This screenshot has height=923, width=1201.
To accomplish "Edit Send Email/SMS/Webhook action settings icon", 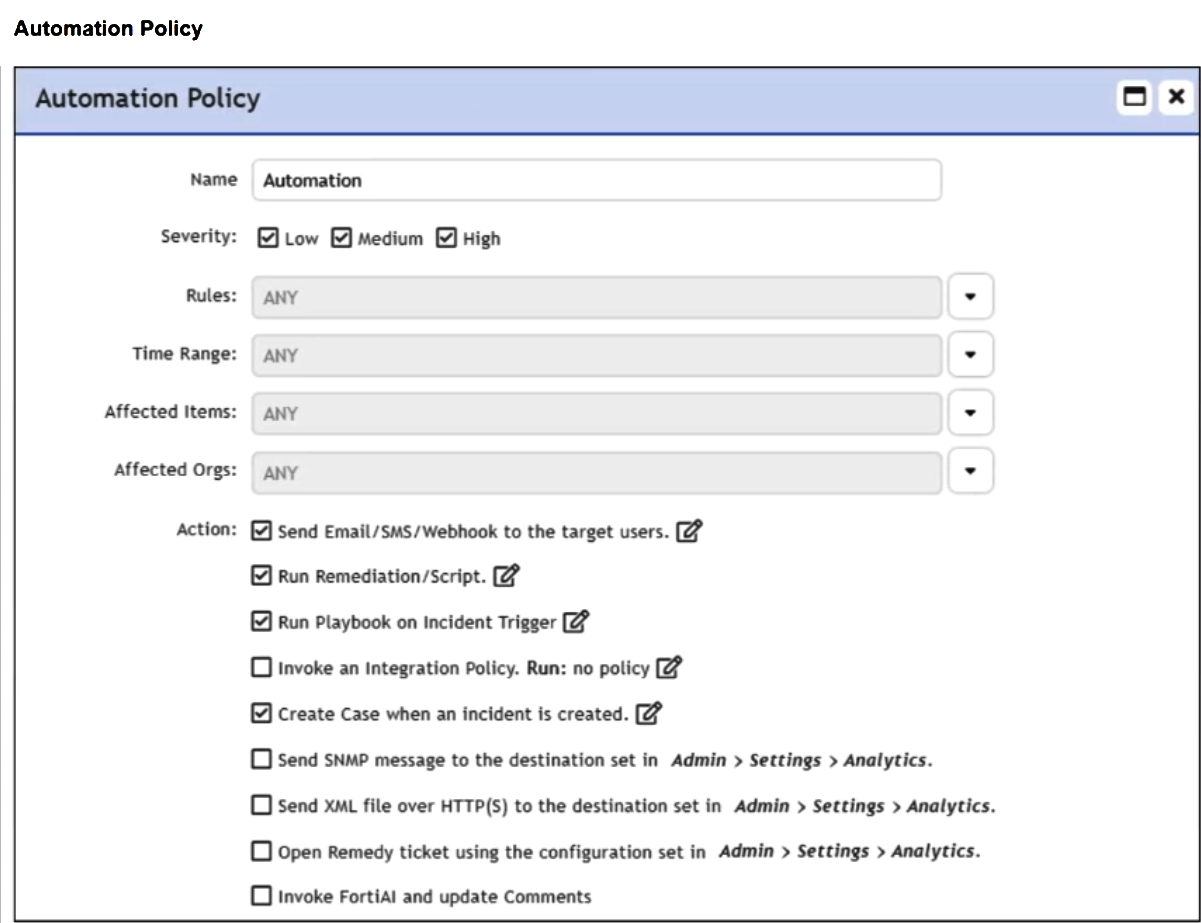I will tap(688, 532).
